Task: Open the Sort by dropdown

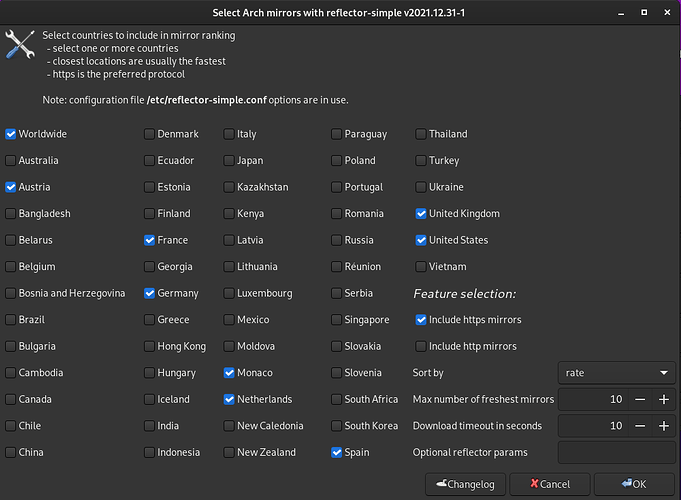Action: (x=616, y=373)
